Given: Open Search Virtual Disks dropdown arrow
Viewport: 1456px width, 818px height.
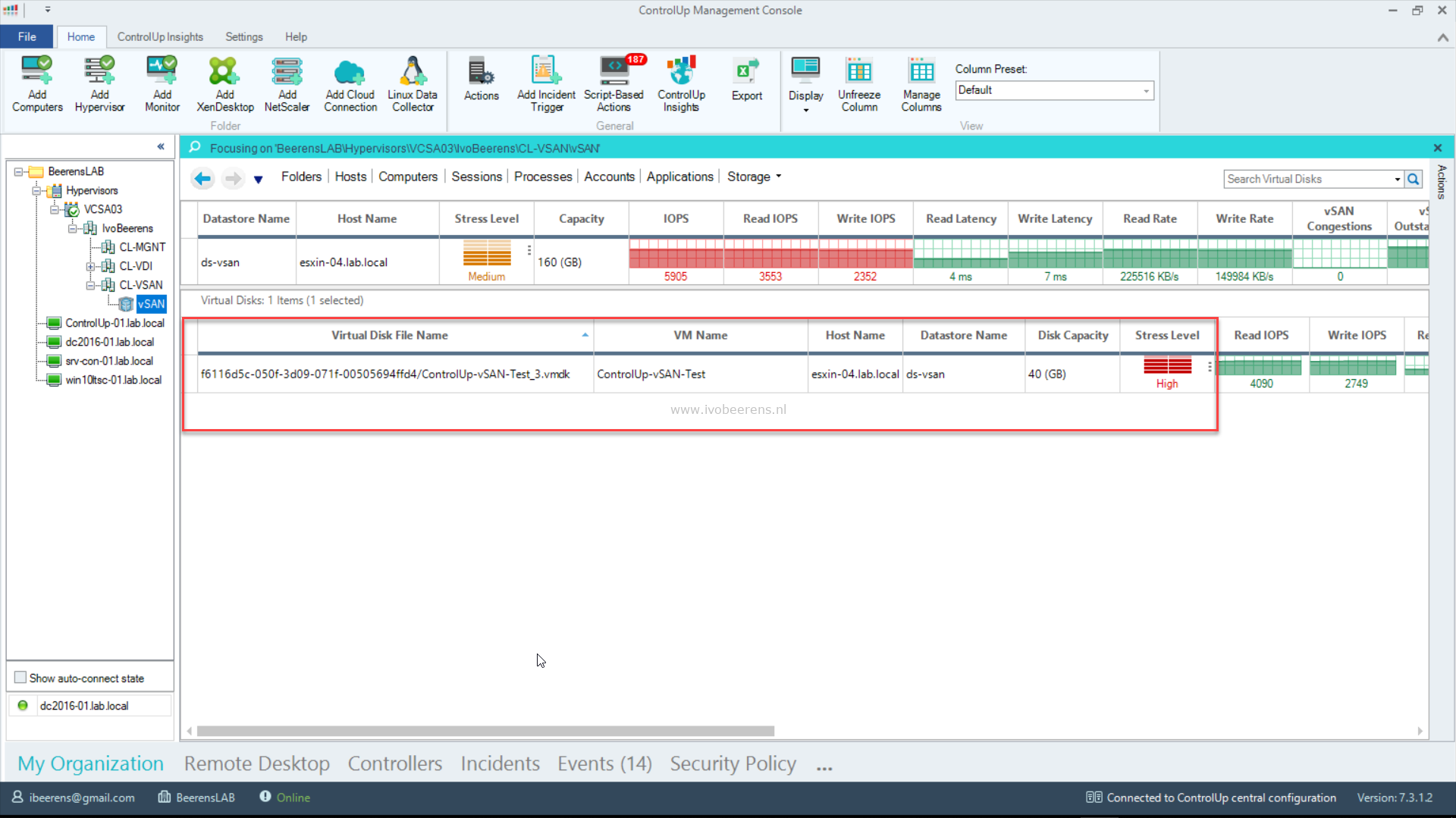Looking at the screenshot, I should pyautogui.click(x=1397, y=180).
